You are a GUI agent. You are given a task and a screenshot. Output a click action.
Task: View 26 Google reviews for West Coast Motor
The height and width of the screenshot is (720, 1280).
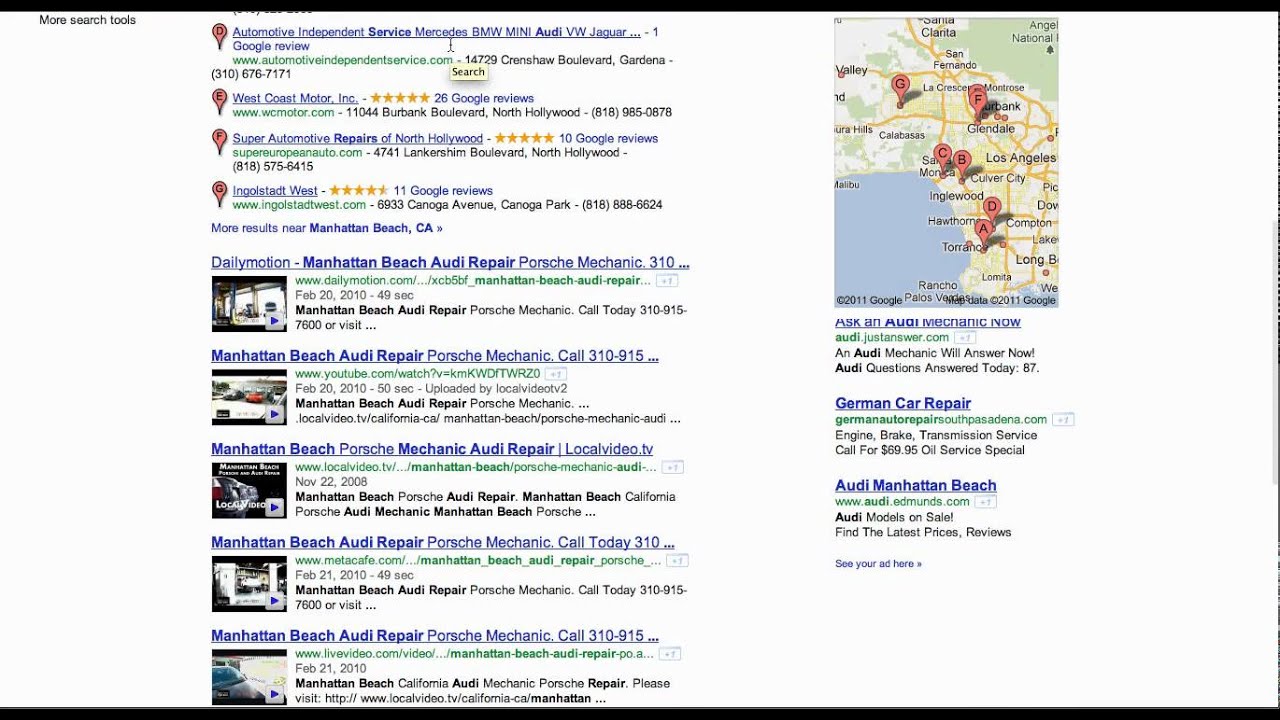484,98
